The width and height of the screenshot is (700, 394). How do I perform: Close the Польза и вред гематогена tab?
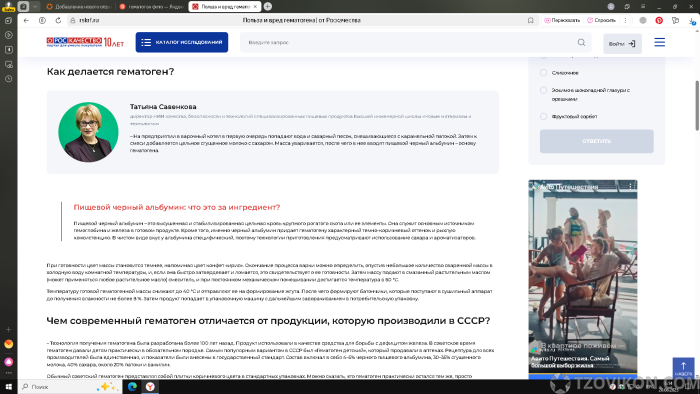[255, 6]
